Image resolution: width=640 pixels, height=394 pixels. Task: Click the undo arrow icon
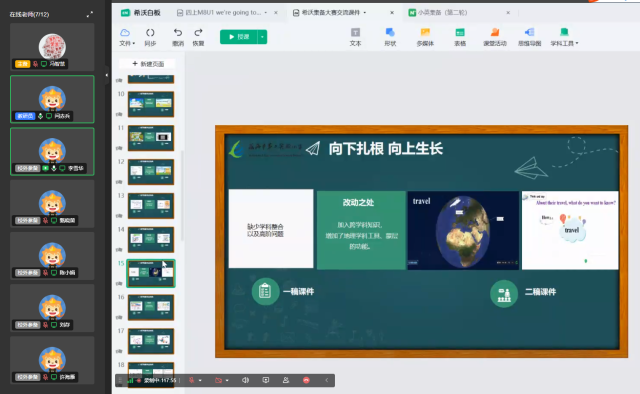pyautogui.click(x=178, y=37)
